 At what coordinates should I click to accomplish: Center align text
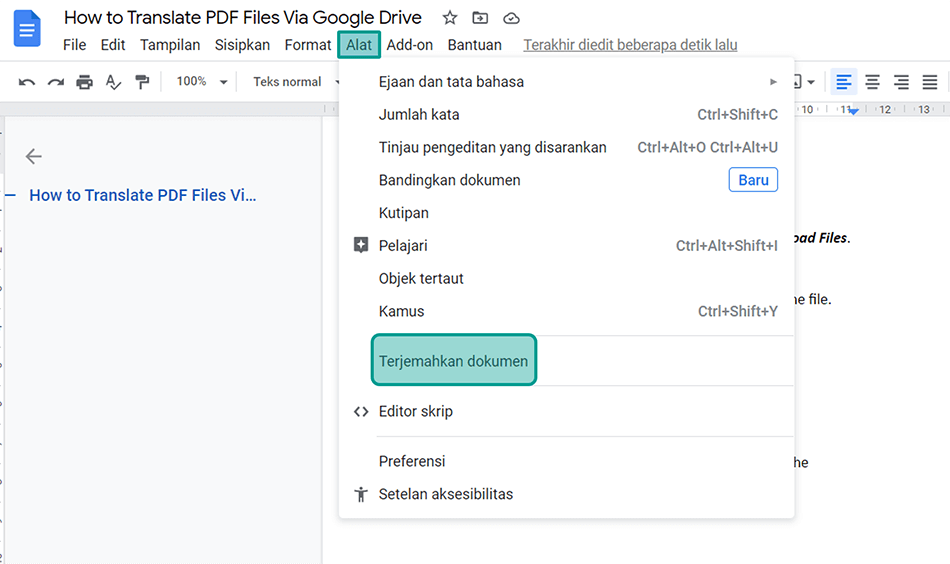point(872,82)
